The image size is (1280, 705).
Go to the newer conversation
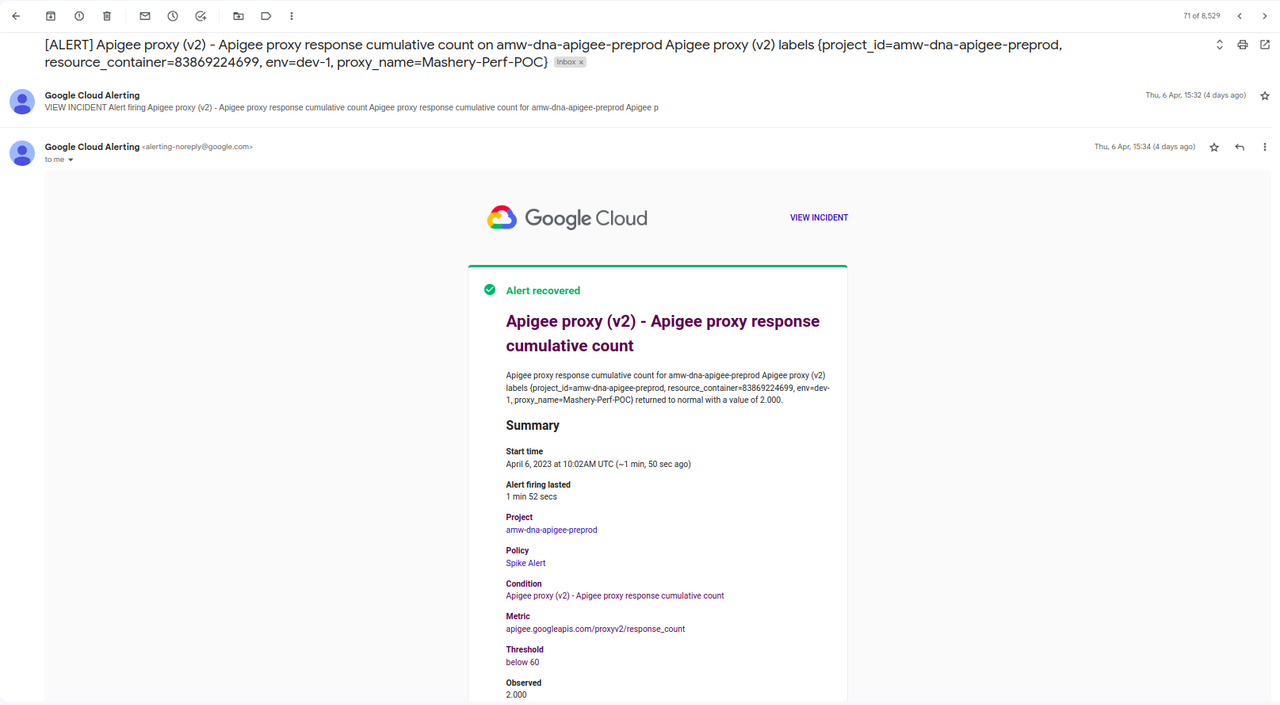click(1240, 16)
